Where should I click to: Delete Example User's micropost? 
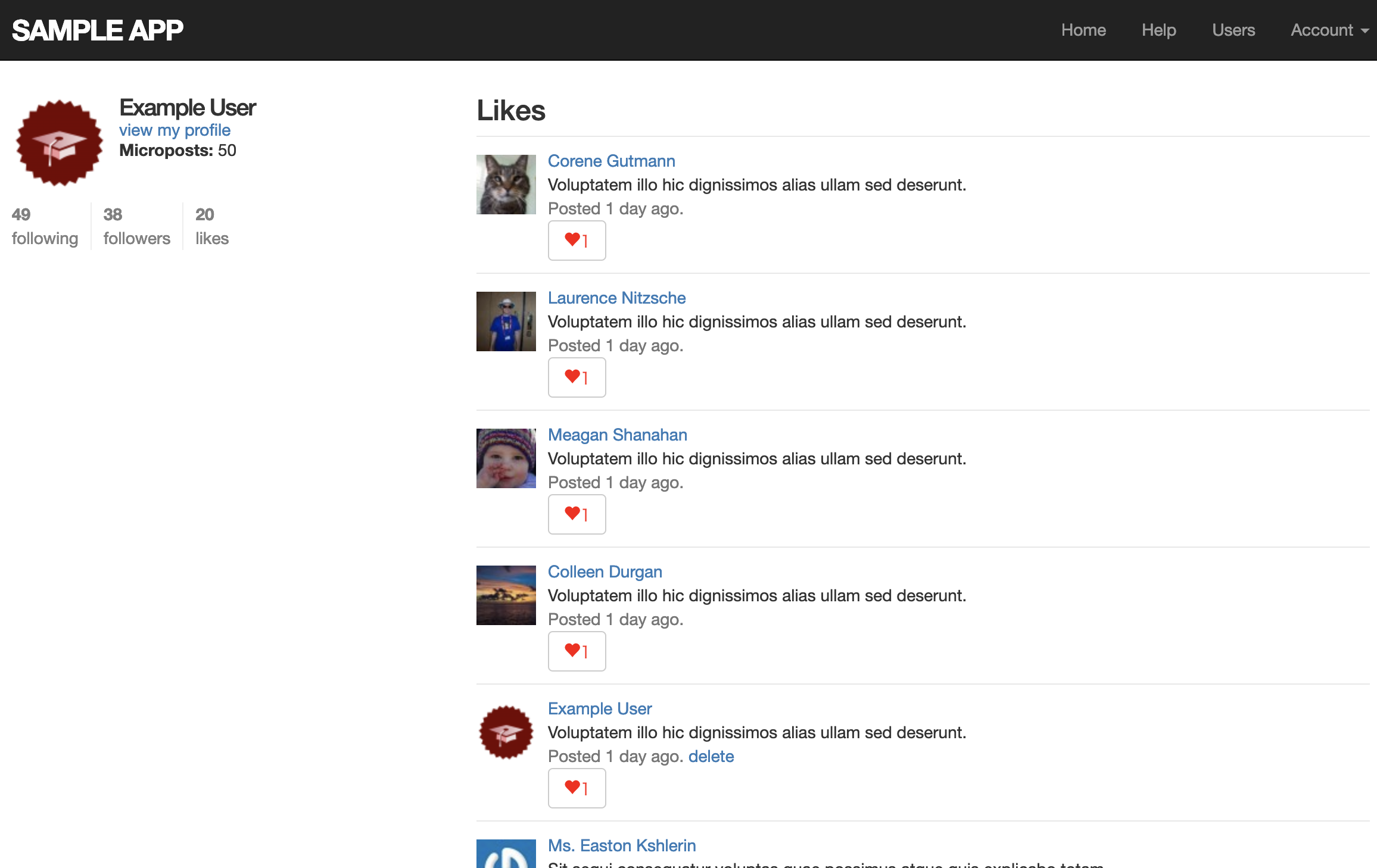711,756
